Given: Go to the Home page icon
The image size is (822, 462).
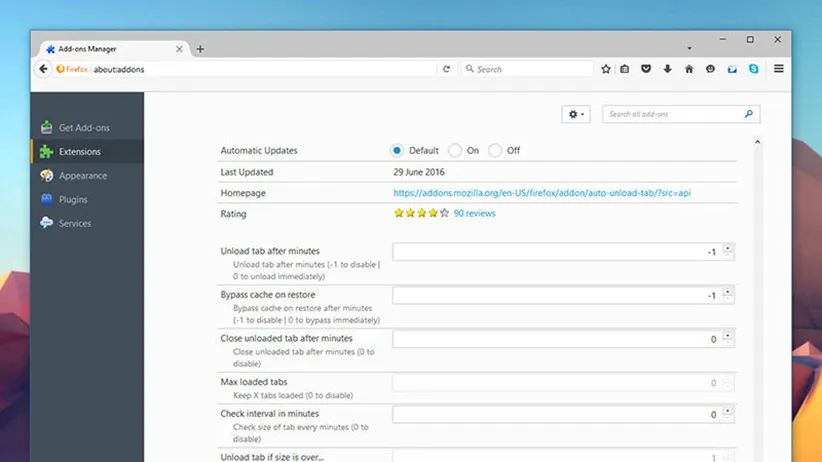Looking at the screenshot, I should pyautogui.click(x=689, y=69).
